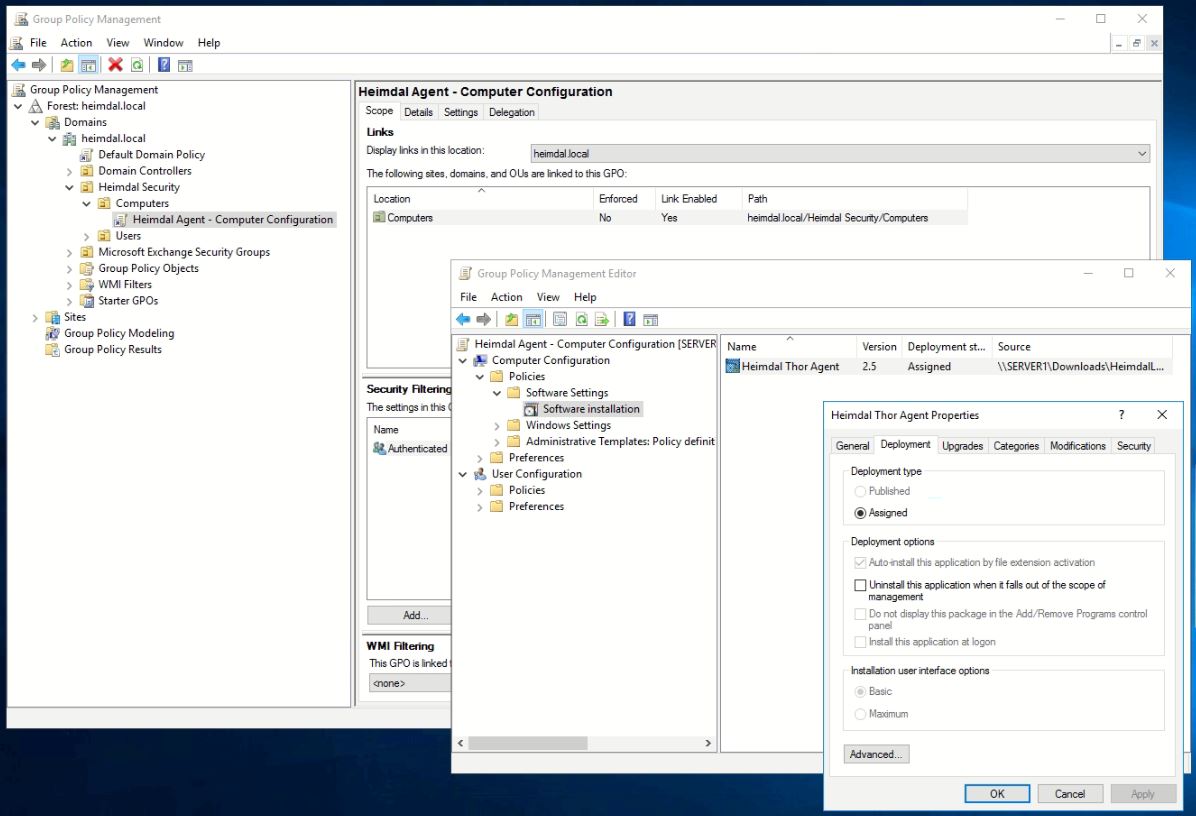Toggle Install this application at logon checkbox
Image resolution: width=1196 pixels, height=816 pixels.
pyautogui.click(x=860, y=642)
